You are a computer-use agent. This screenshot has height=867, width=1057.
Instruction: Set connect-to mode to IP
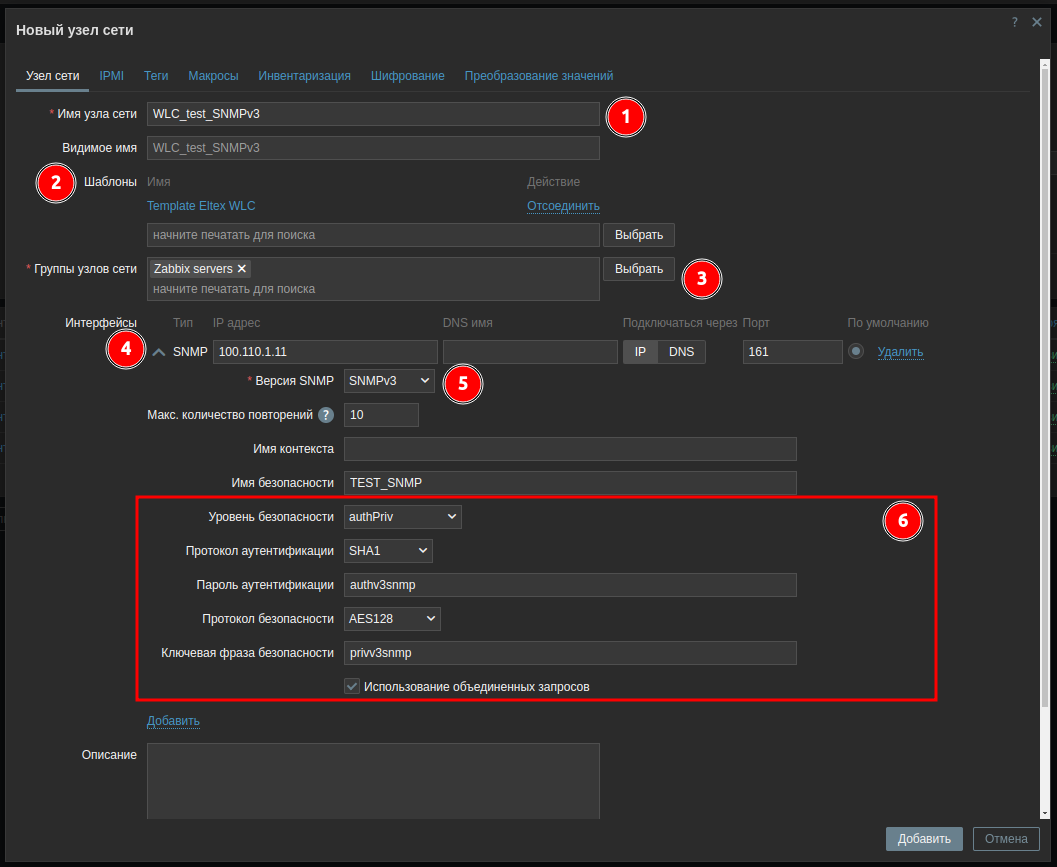pos(640,352)
